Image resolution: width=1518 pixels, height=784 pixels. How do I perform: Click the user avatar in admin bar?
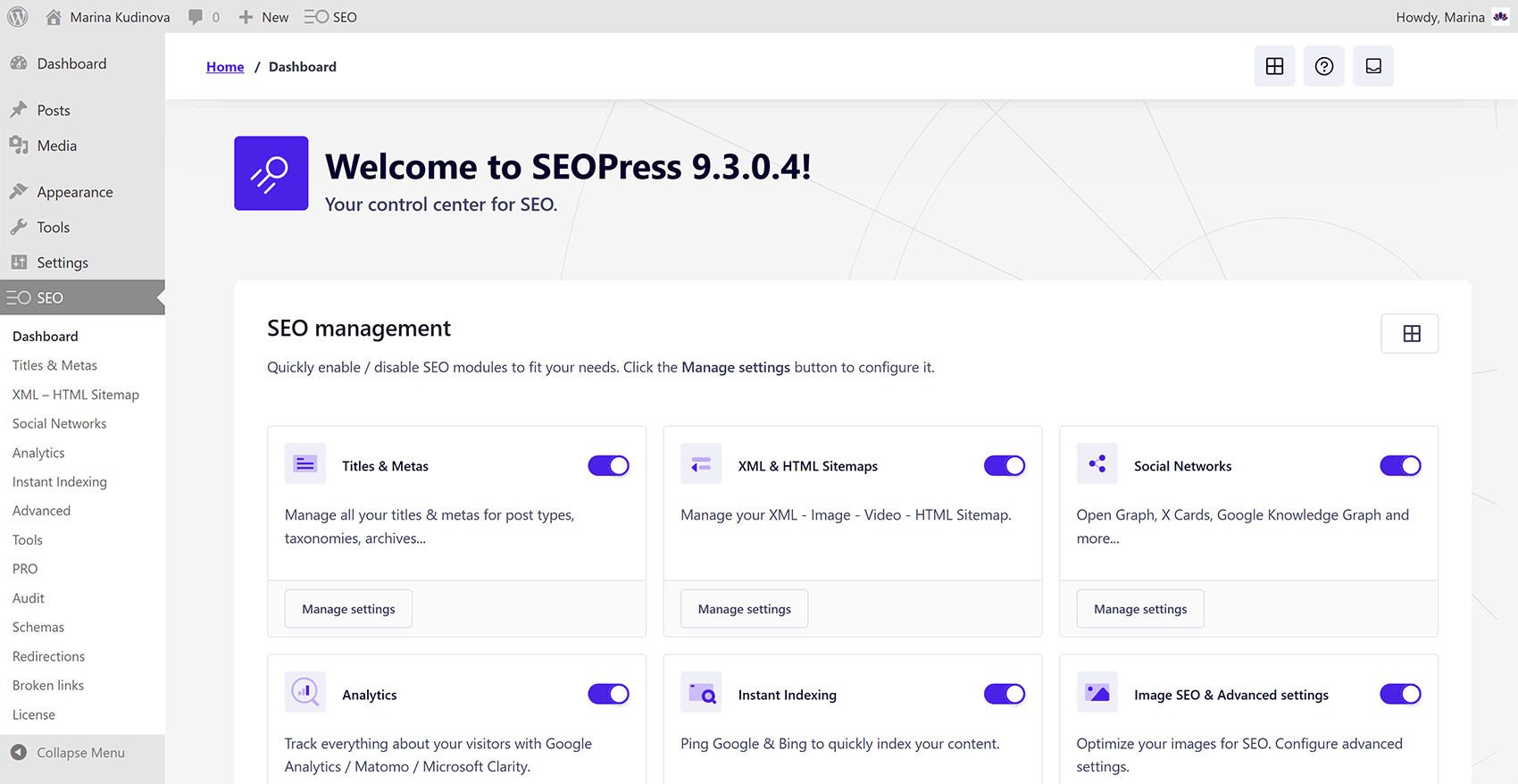(x=1500, y=17)
